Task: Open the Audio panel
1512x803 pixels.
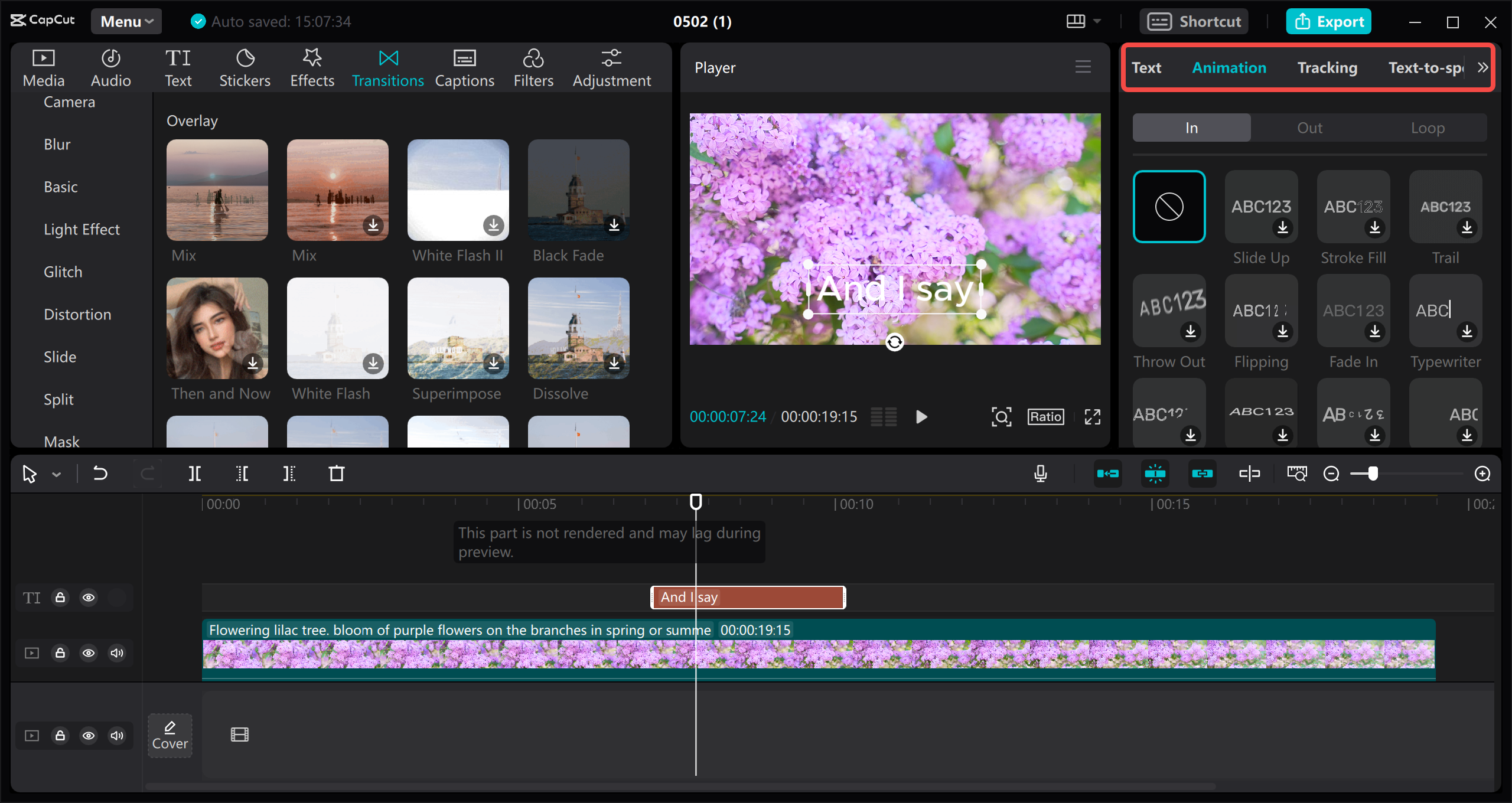Action: 110,68
